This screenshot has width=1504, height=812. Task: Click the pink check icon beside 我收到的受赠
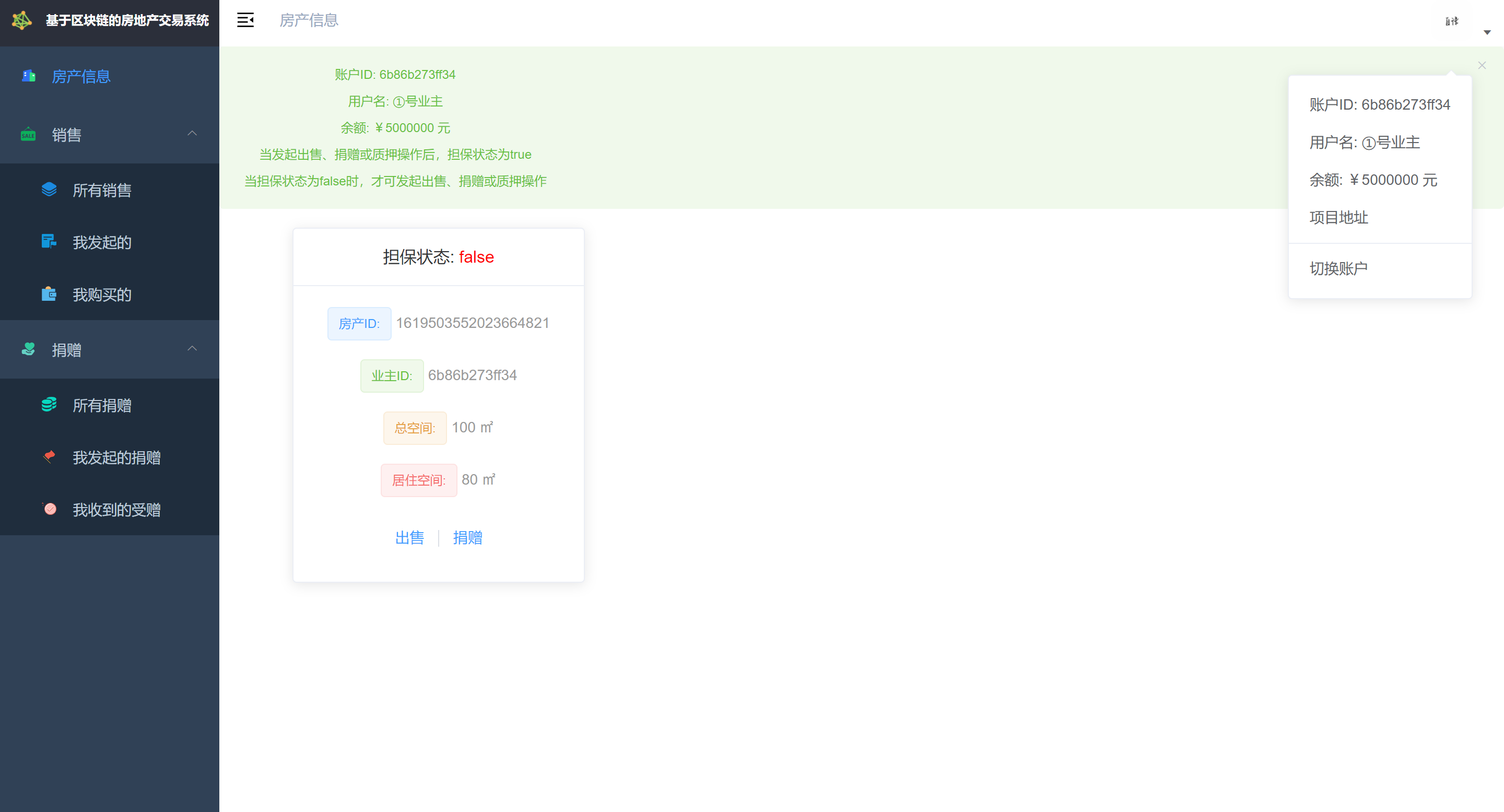[50, 509]
